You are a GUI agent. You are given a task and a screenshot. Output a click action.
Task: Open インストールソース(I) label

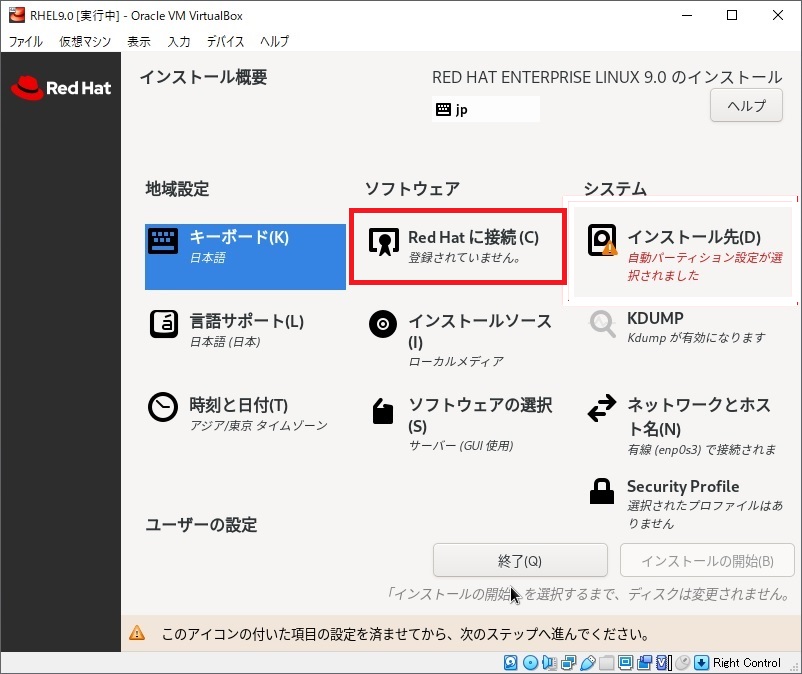[x=480, y=331]
